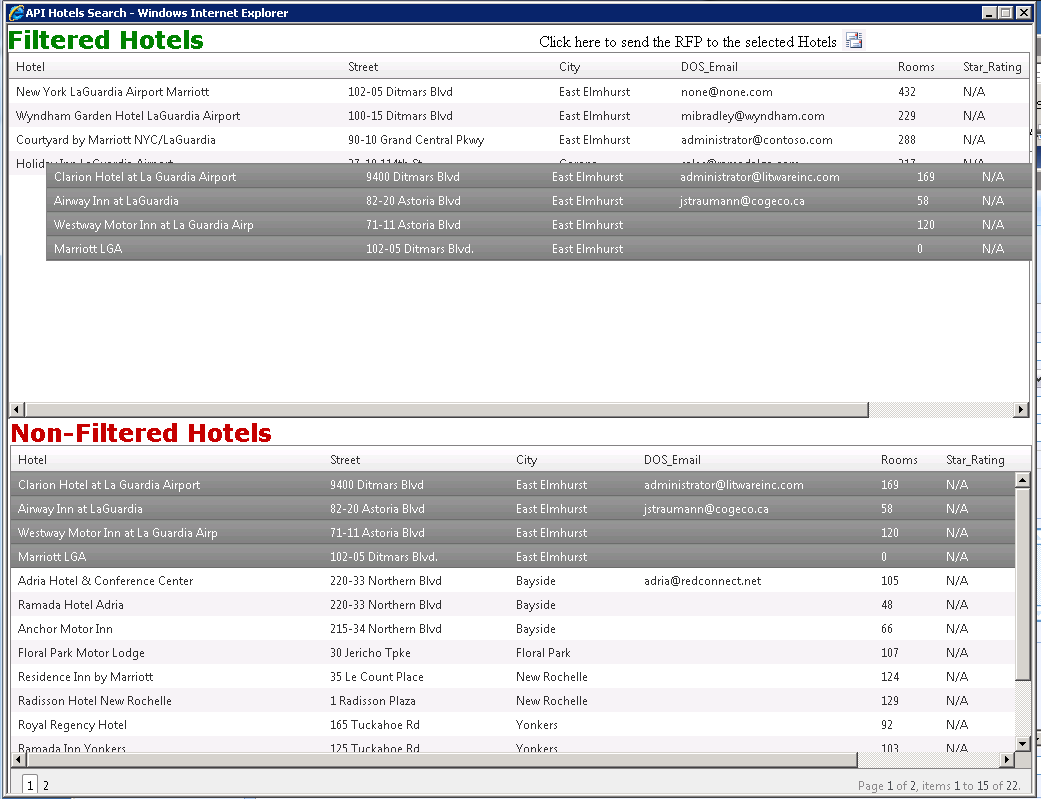Click the adria@redconnect.net email cell
The height and width of the screenshot is (799, 1041).
click(x=702, y=580)
